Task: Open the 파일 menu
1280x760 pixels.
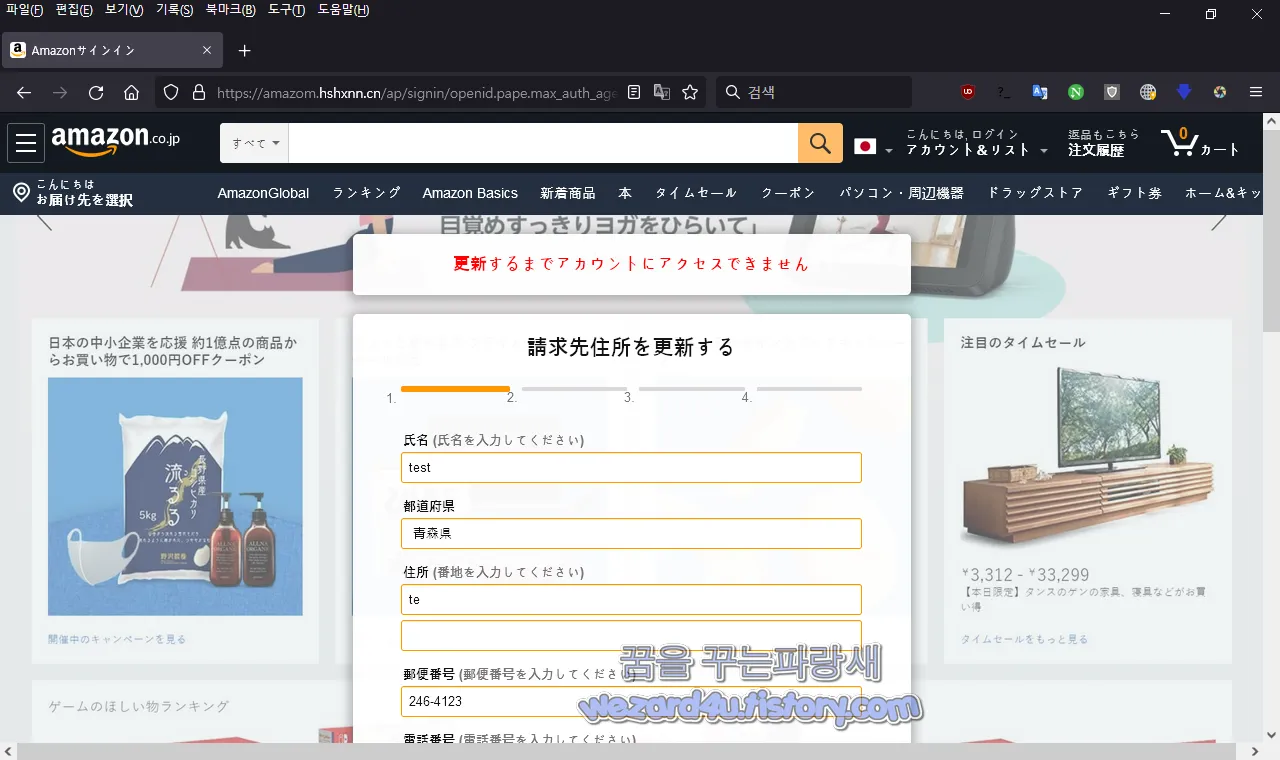Action: [x=24, y=10]
